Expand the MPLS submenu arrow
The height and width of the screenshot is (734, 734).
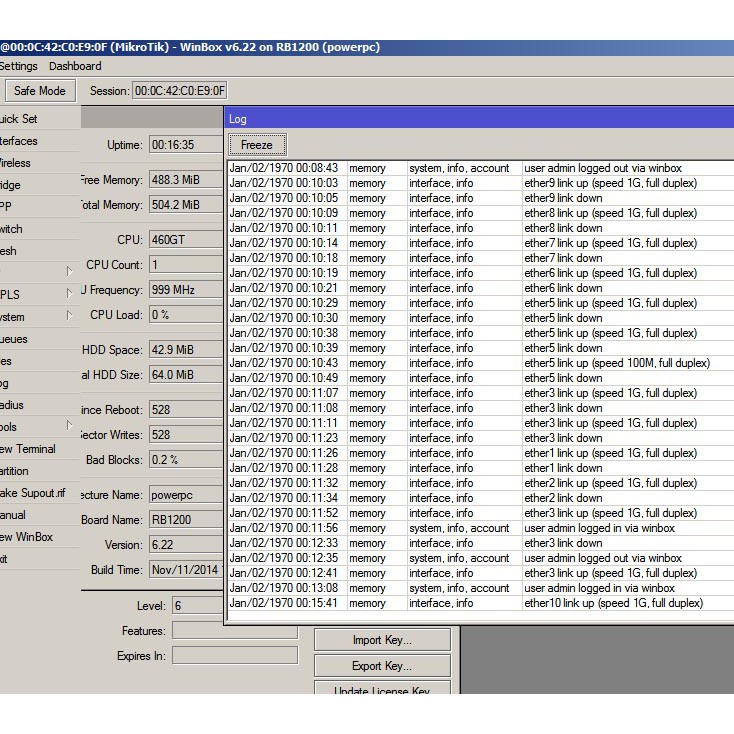pyautogui.click(x=69, y=294)
